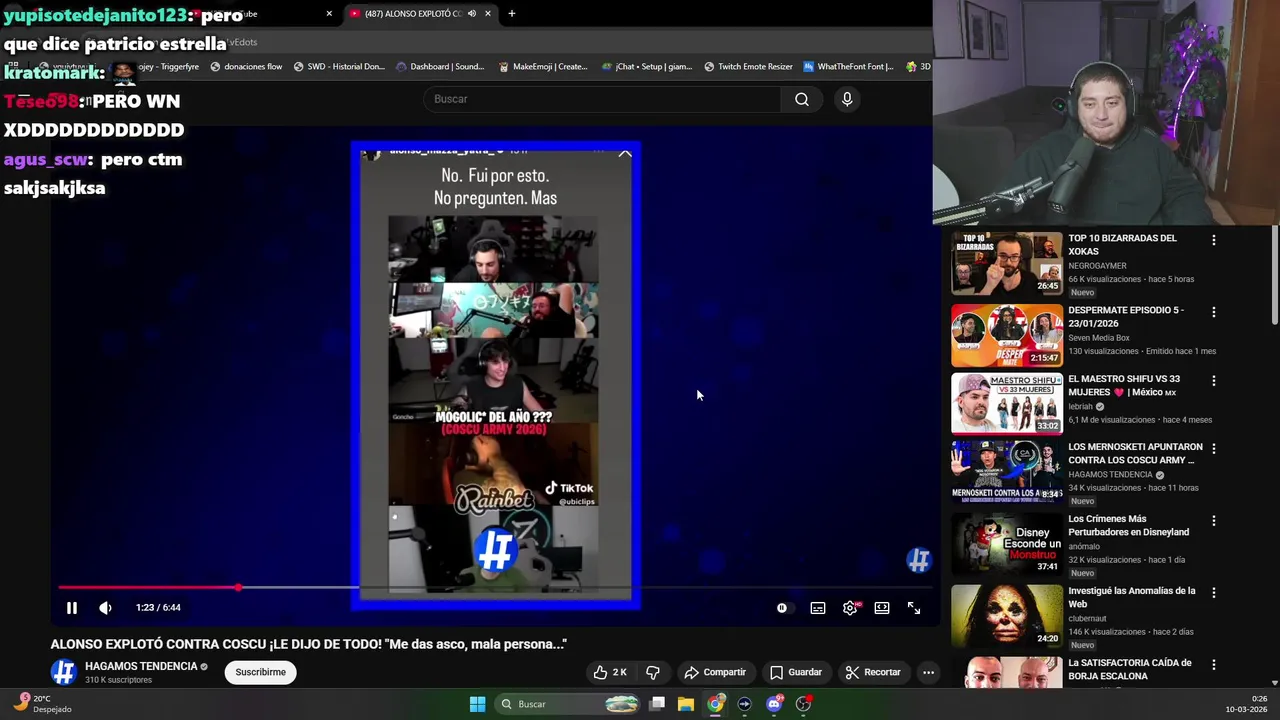The image size is (1280, 720).
Task: Open the jChat • Setup bookmark
Action: [x=647, y=67]
